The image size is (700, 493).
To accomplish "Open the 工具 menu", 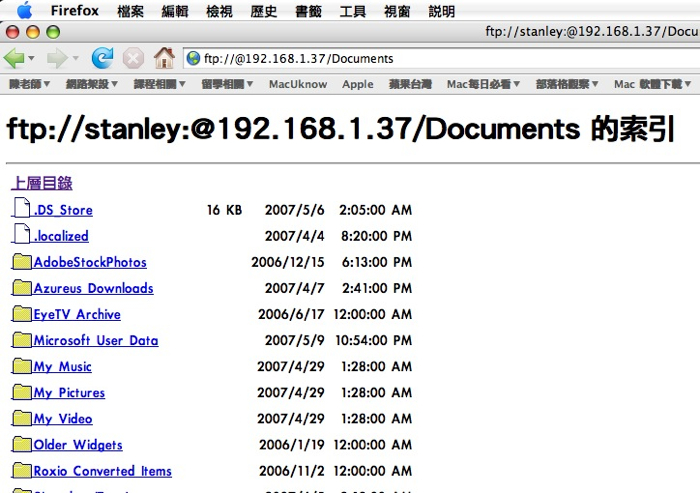I will (352, 11).
